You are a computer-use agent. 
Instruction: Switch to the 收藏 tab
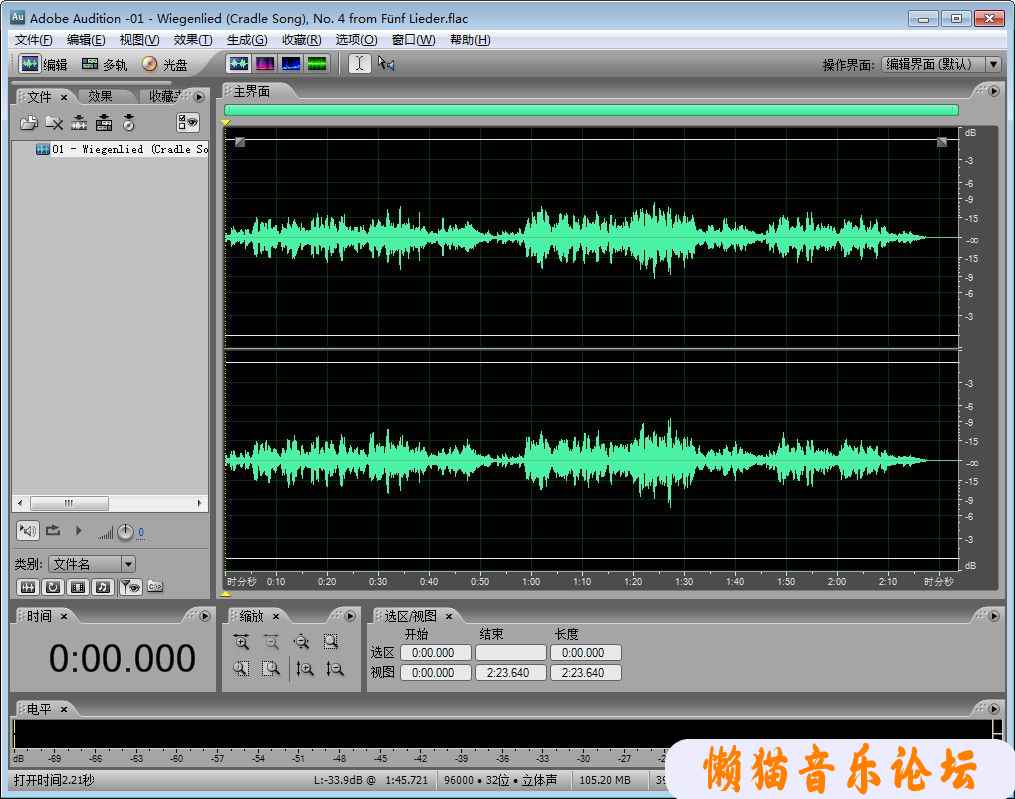pyautogui.click(x=165, y=96)
